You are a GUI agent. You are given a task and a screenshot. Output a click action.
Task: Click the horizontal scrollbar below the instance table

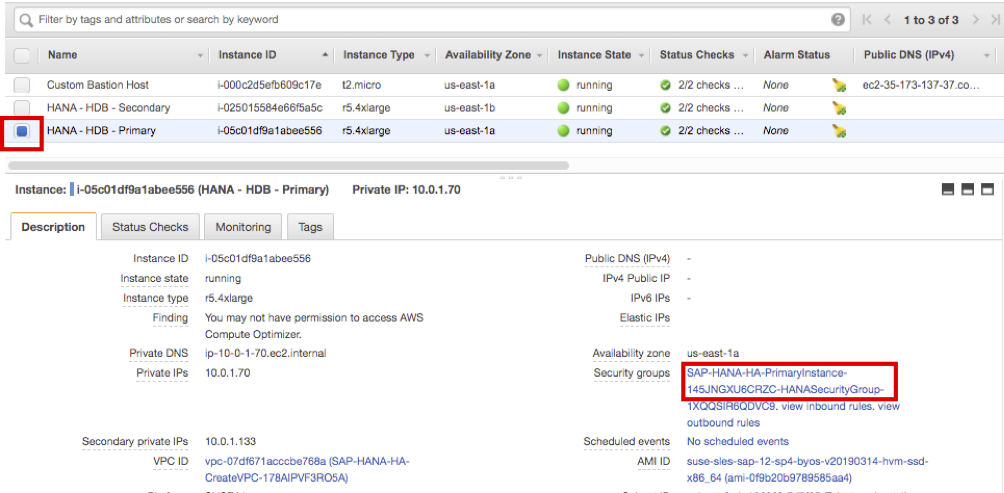(x=290, y=165)
